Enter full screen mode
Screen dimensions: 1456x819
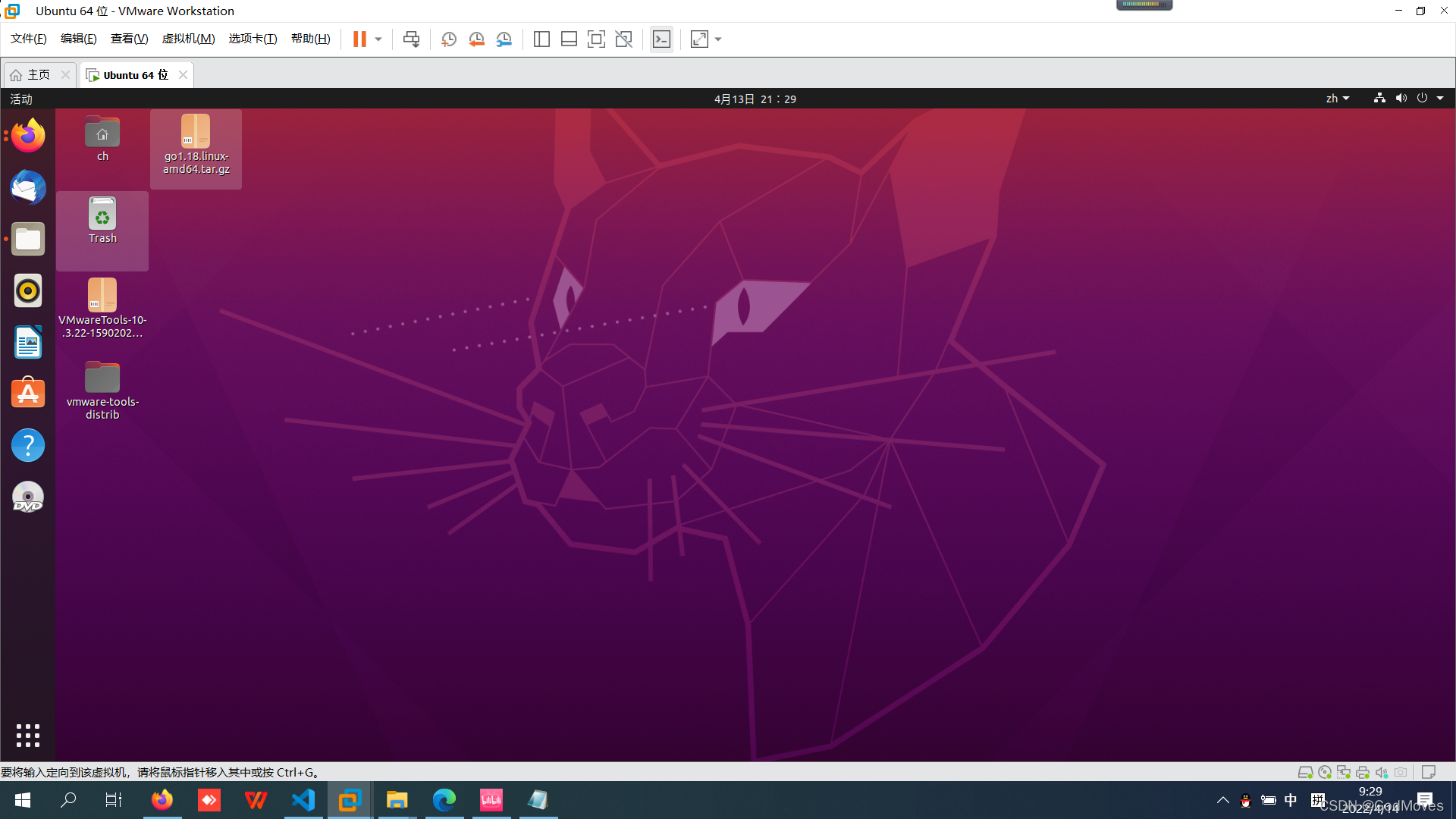pyautogui.click(x=596, y=39)
